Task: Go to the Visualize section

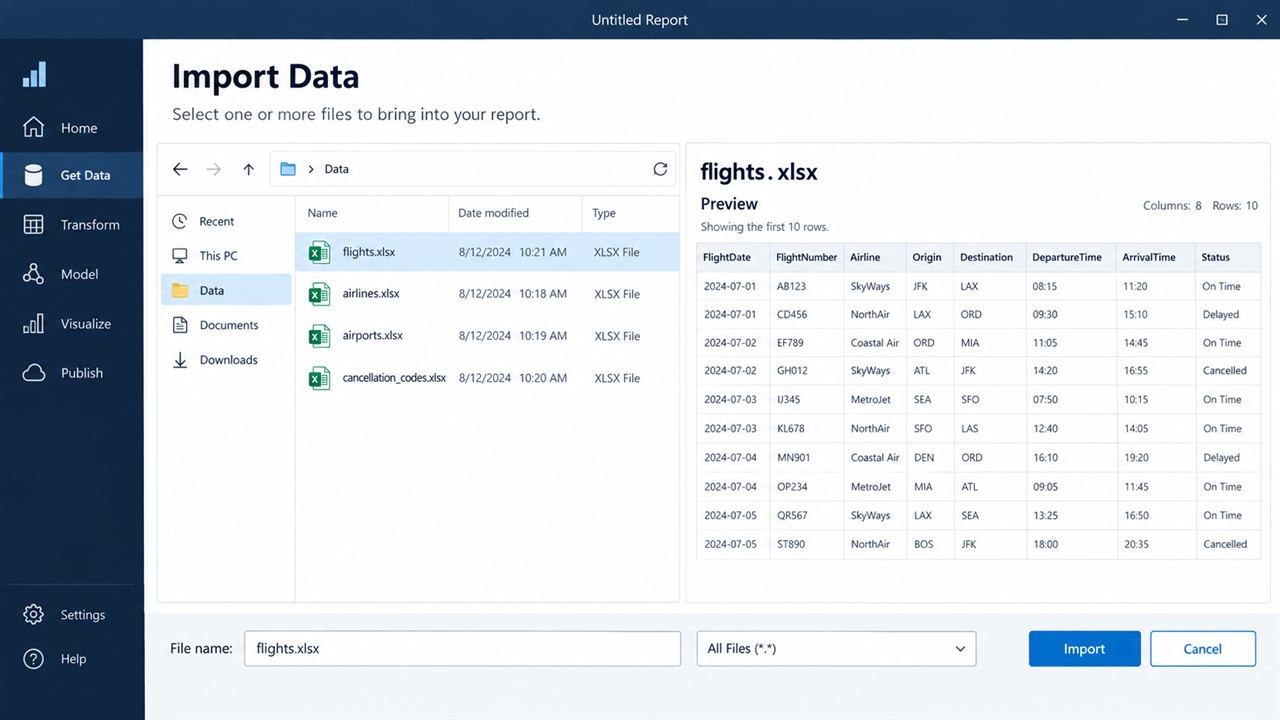Action: coord(72,324)
